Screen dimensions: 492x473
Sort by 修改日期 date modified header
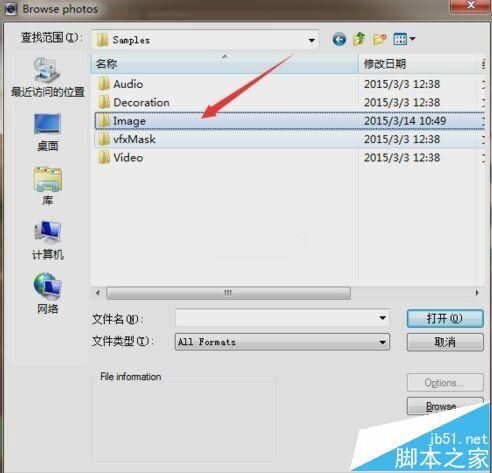418,64
